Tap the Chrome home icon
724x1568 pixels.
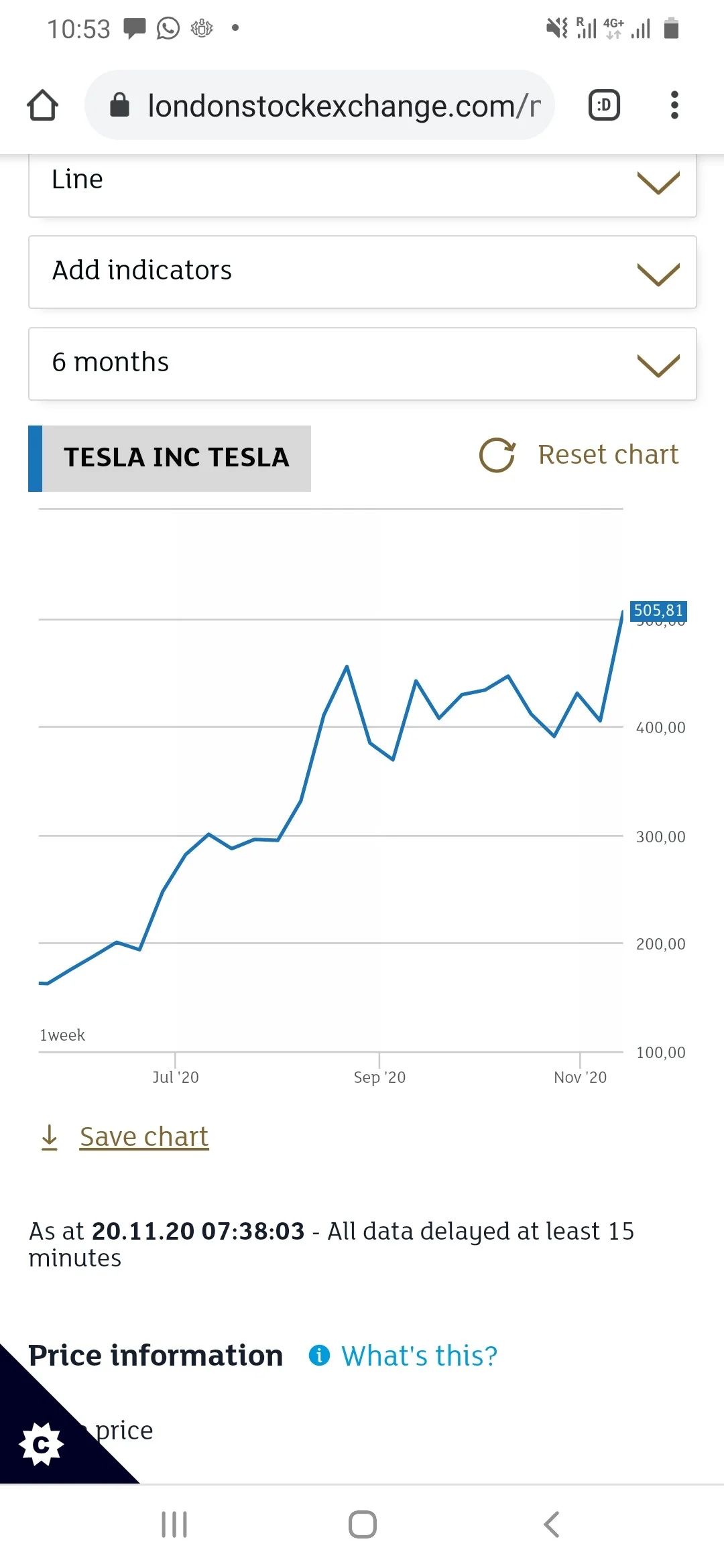point(42,105)
